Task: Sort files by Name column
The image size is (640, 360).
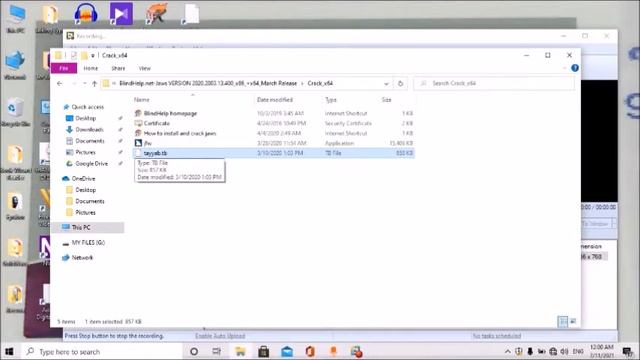Action: click(142, 100)
